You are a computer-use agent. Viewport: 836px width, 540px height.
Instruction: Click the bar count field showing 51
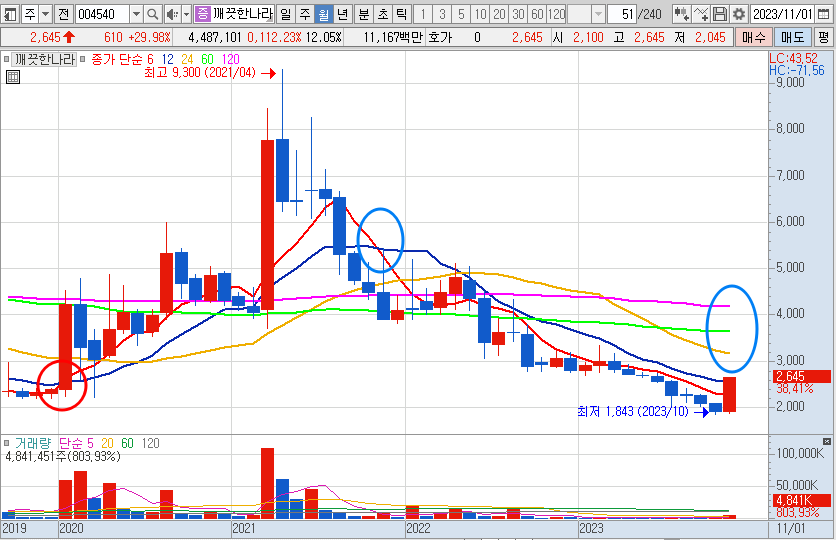(x=622, y=14)
